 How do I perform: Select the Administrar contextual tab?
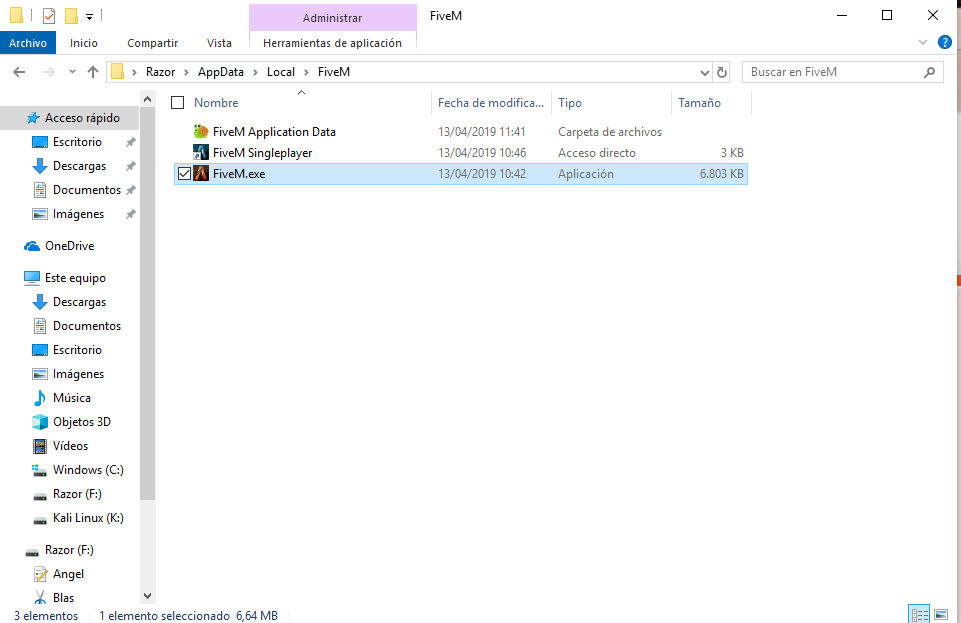click(x=333, y=18)
